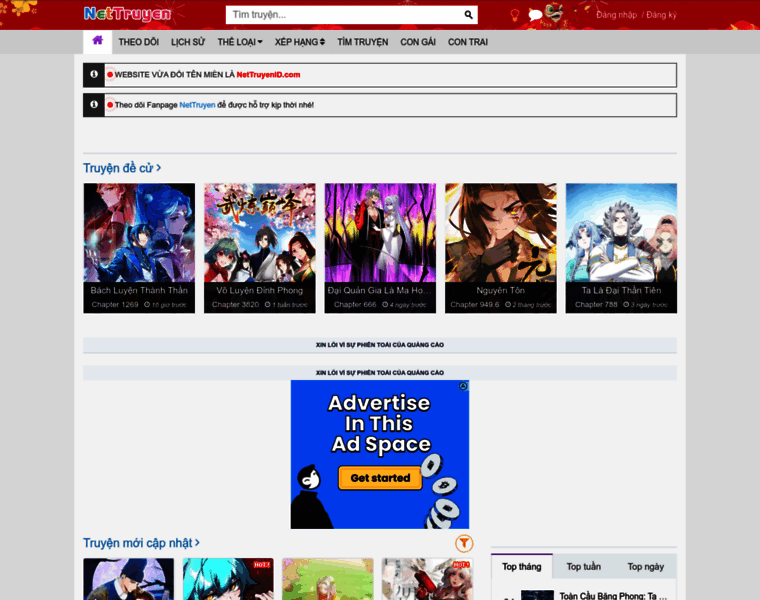
Task: Open the green meadow comic cover
Action: [328, 579]
